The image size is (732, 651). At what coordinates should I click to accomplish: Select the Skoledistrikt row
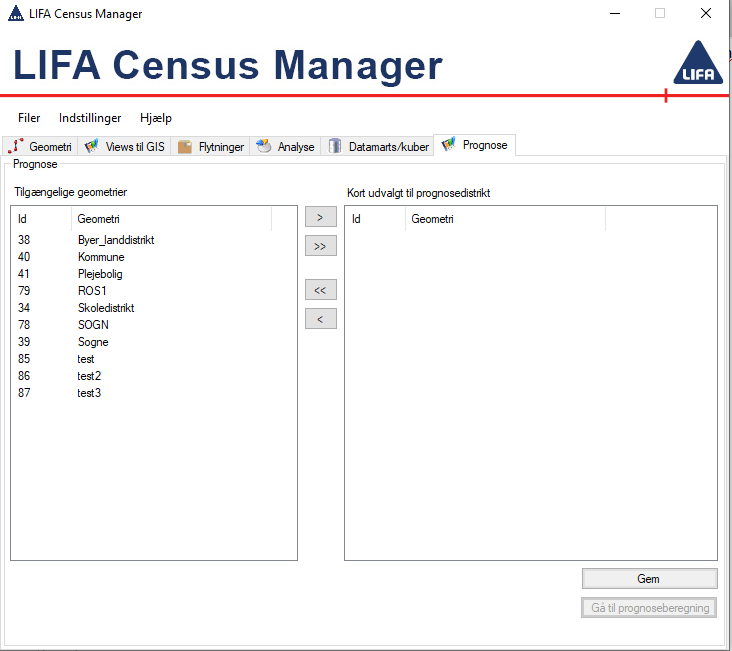(154, 308)
